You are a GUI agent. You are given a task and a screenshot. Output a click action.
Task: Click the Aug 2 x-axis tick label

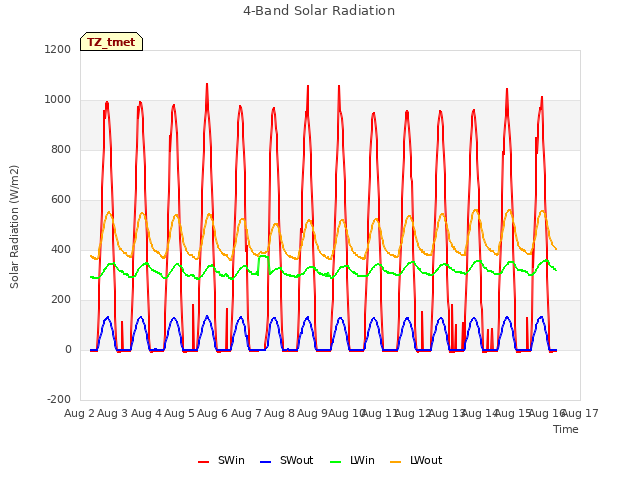pos(79,413)
